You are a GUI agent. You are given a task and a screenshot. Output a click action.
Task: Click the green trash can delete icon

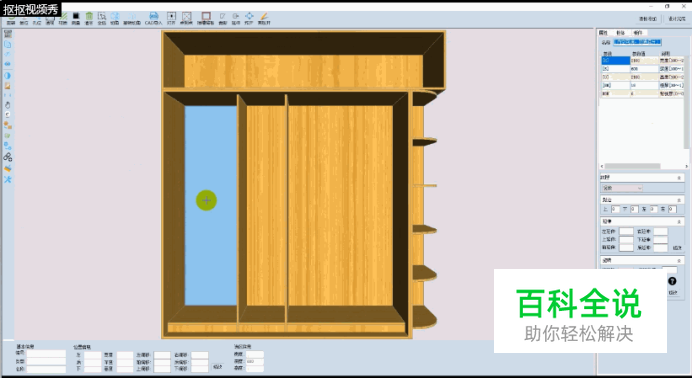click(89, 17)
